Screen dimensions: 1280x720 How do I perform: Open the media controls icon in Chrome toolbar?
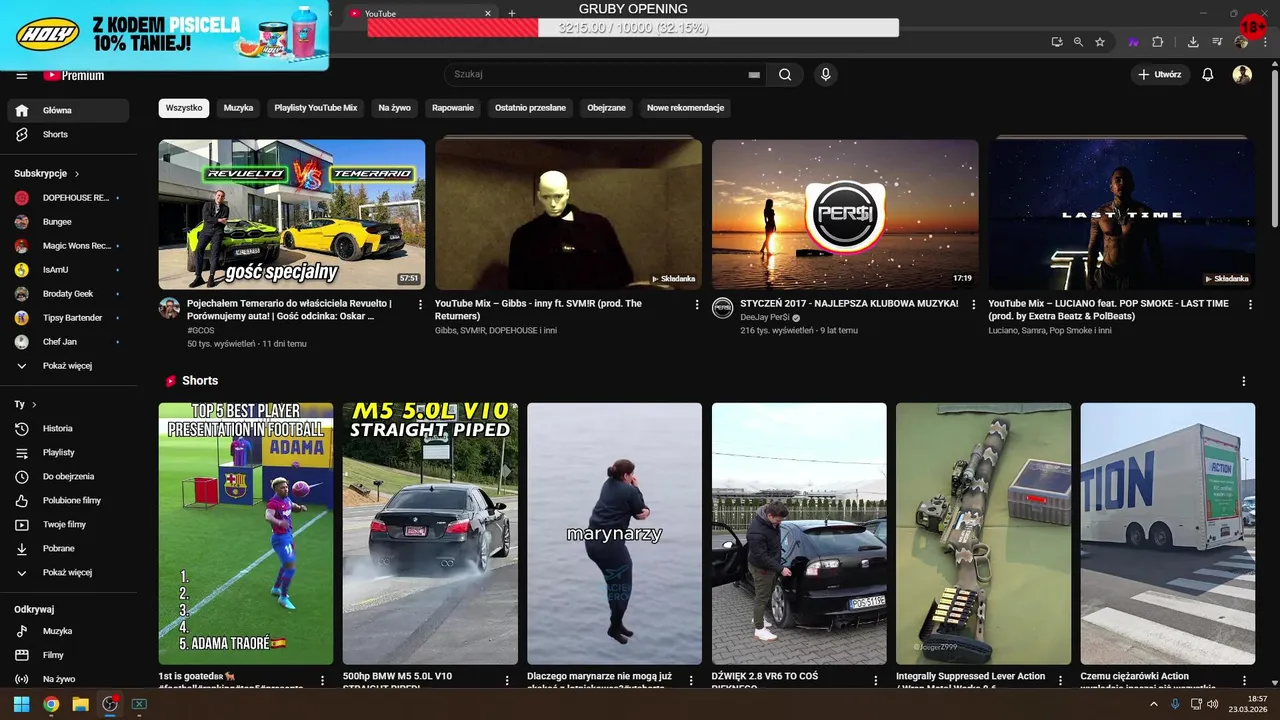click(x=1217, y=42)
